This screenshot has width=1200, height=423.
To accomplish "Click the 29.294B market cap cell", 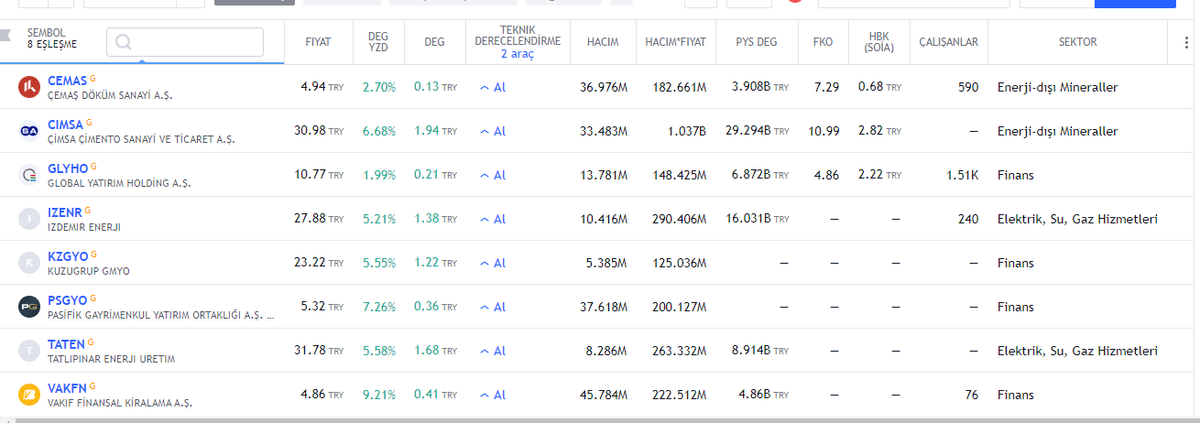I will pyautogui.click(x=757, y=131).
